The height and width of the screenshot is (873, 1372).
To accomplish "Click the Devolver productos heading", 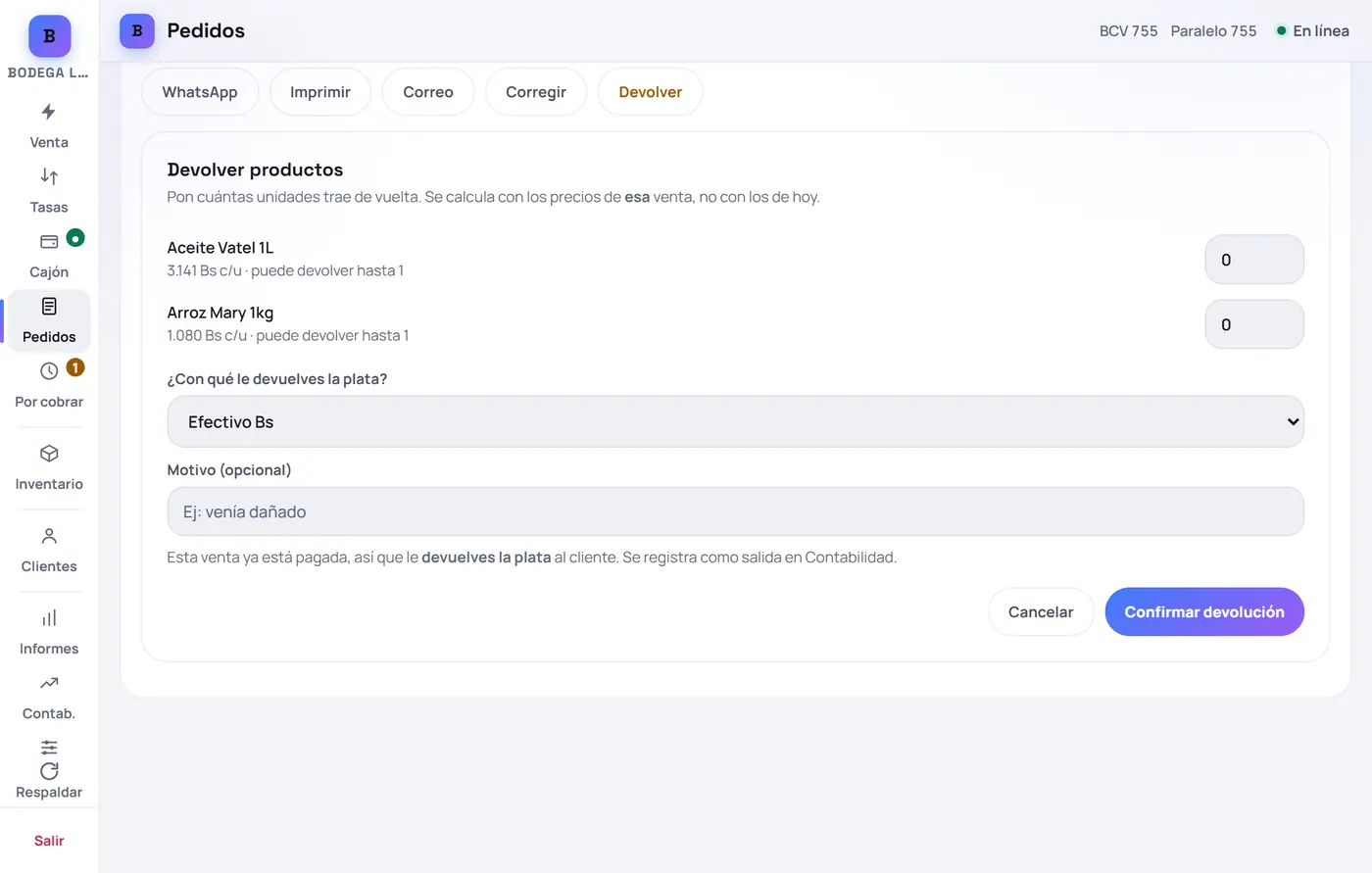I will (x=255, y=170).
